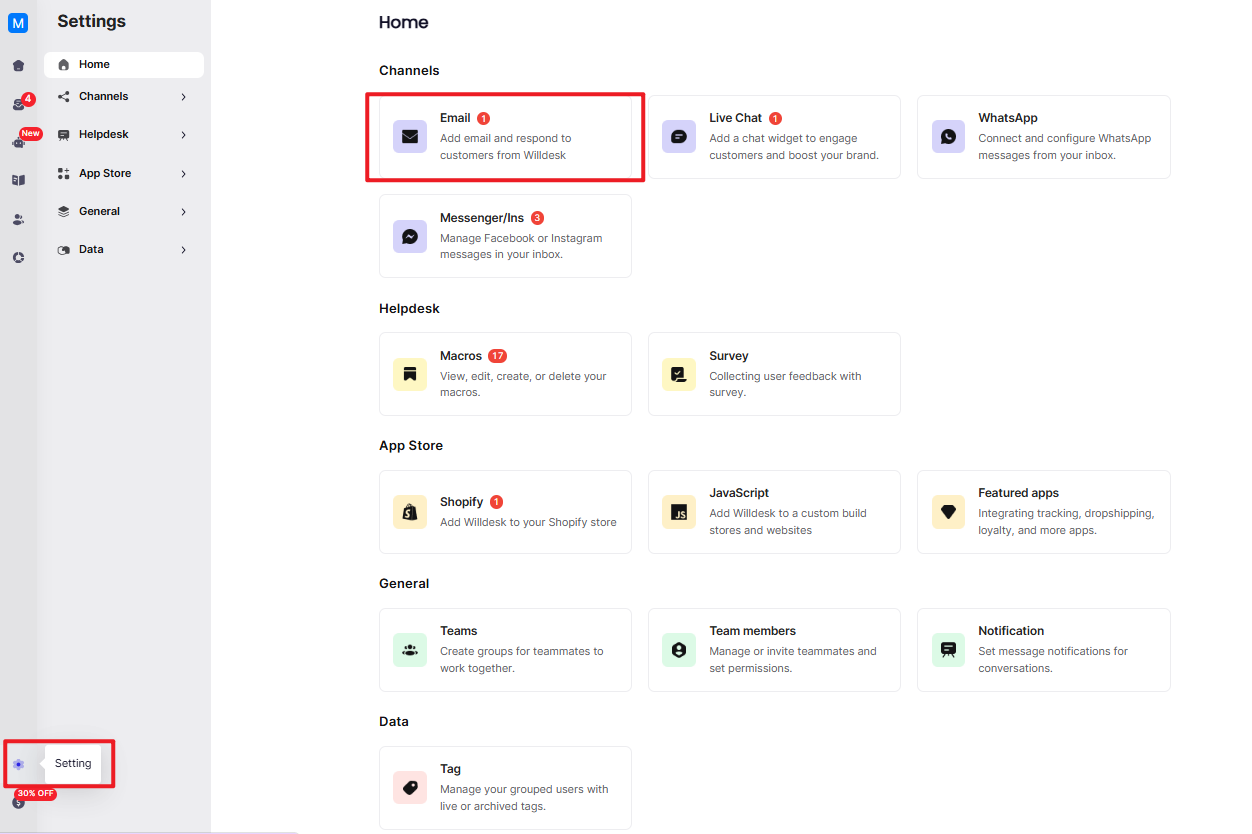Viewport: 1252px width, 834px height.
Task: Click the Email envelope card icon
Action: (410, 136)
